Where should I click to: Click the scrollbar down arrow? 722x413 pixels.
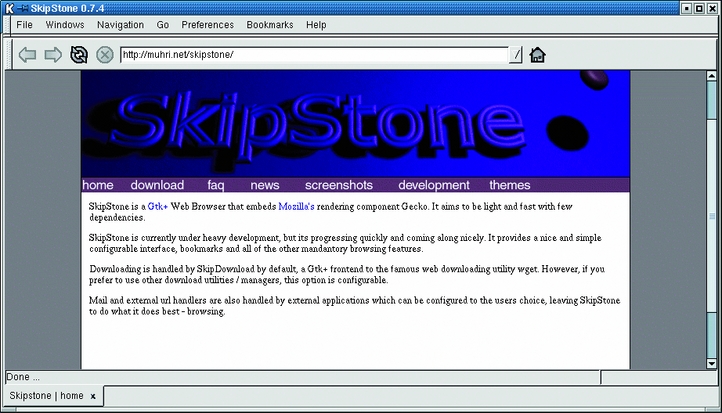point(713,362)
